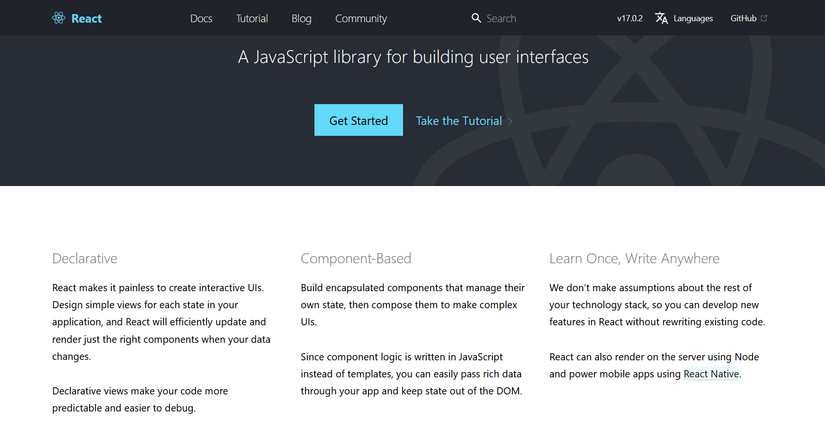This screenshot has width=825, height=427.
Task: Click paragraph starting "Build encapsulated components"
Action: click(412, 304)
